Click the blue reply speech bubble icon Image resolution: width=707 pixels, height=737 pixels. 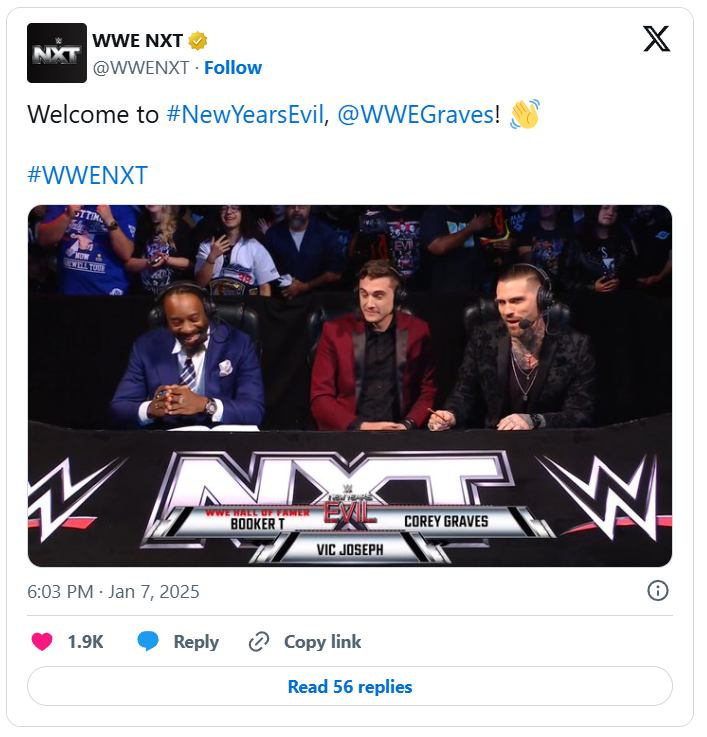pyautogui.click(x=148, y=642)
